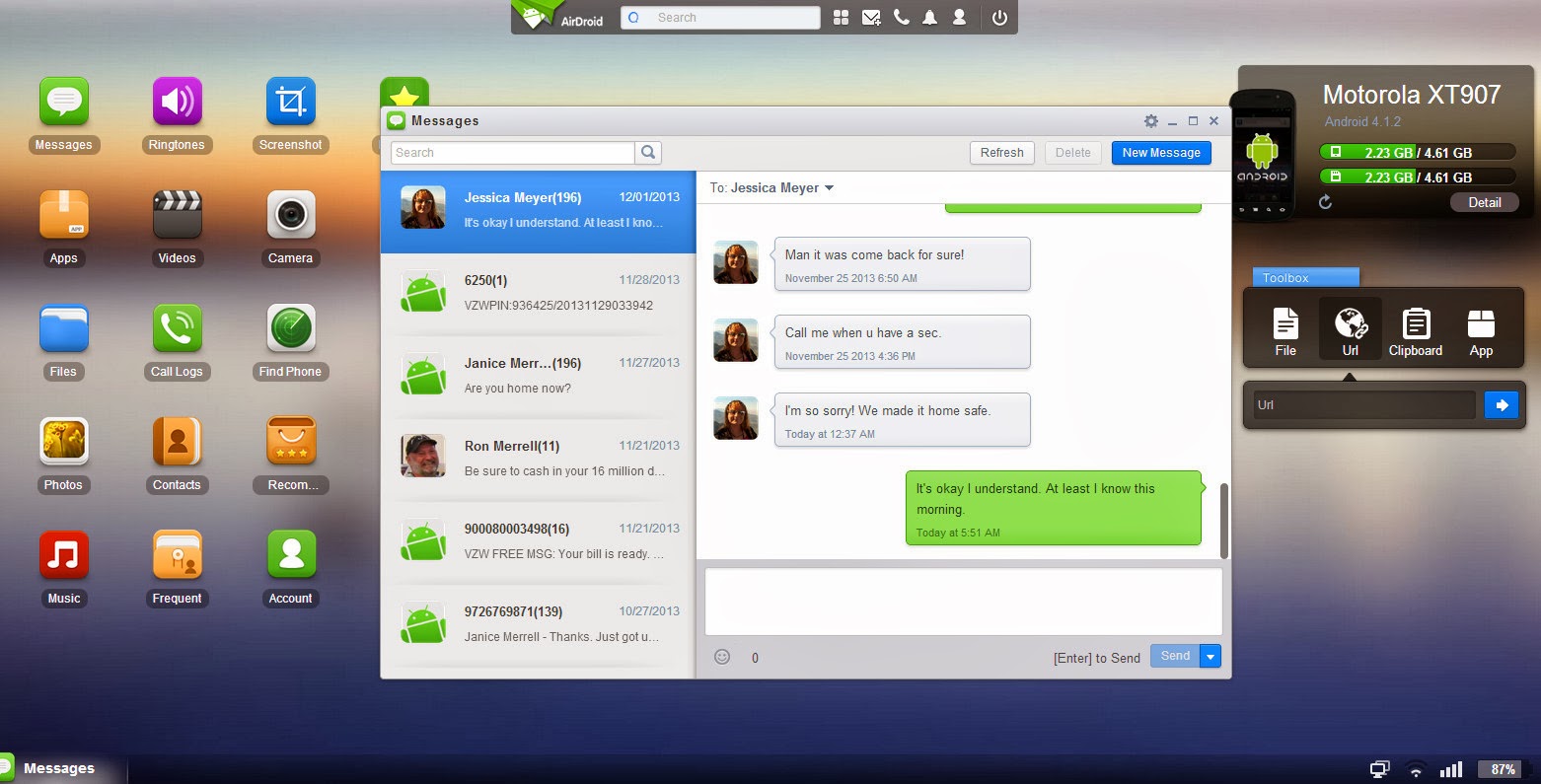Click the Send button

(x=1175, y=656)
